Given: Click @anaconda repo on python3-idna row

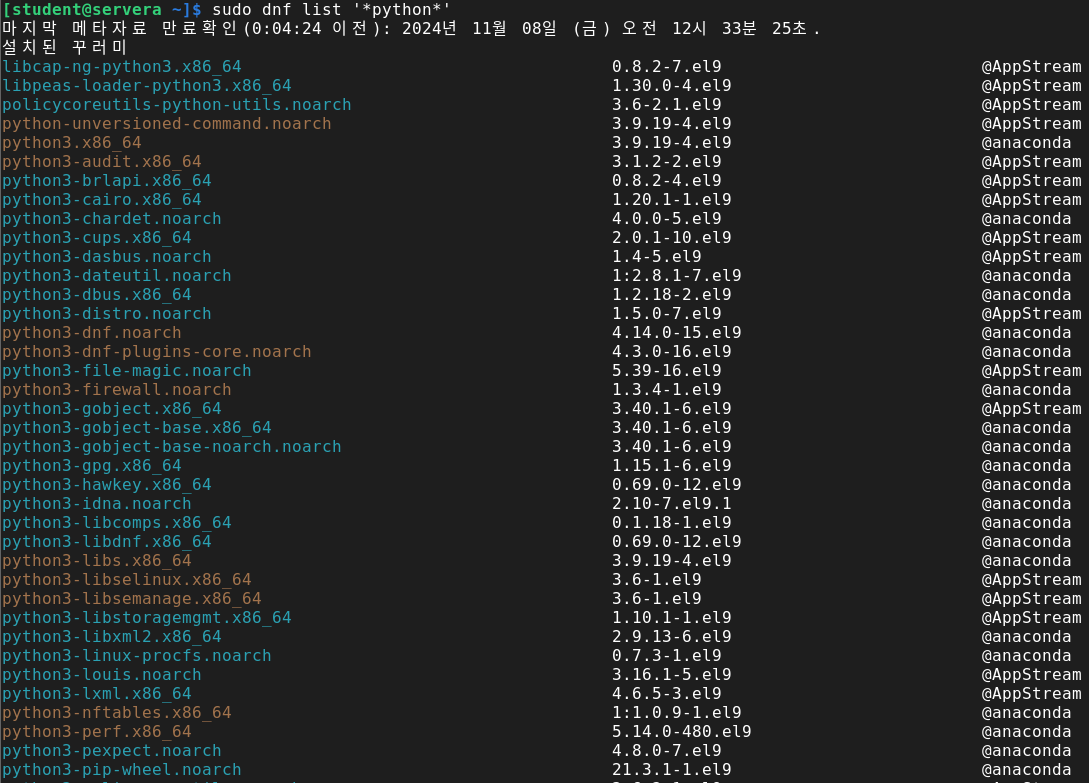Looking at the screenshot, I should pyautogui.click(x=1026, y=504).
